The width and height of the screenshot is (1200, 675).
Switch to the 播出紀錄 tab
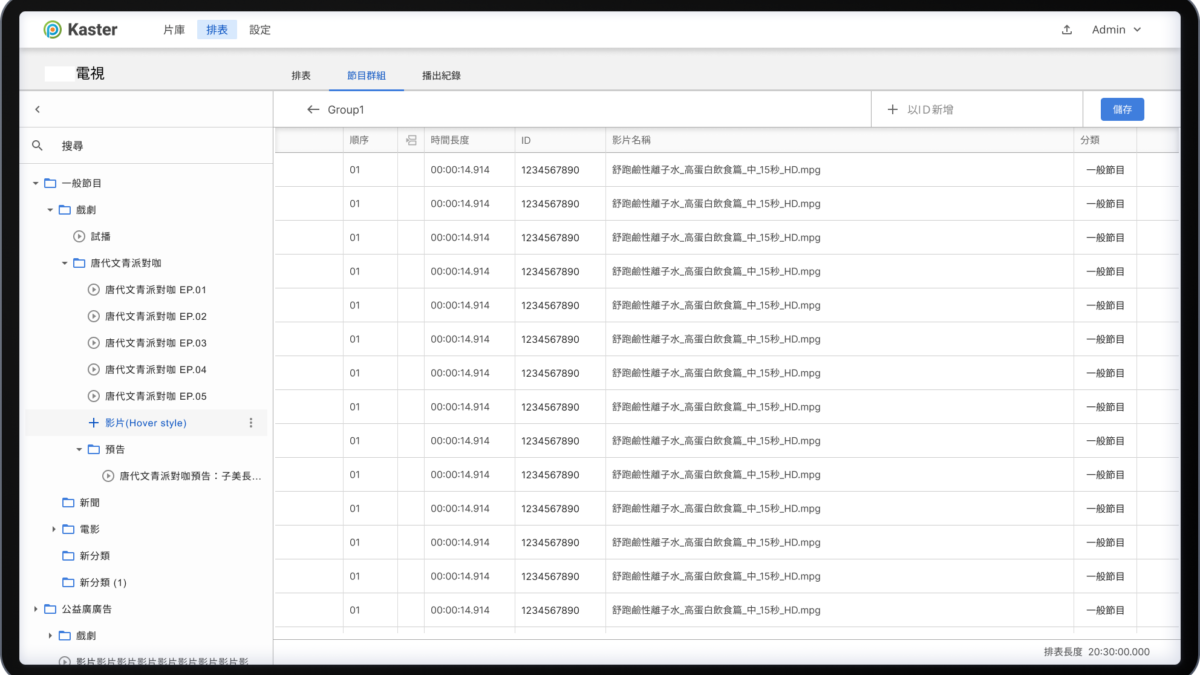pyautogui.click(x=441, y=76)
